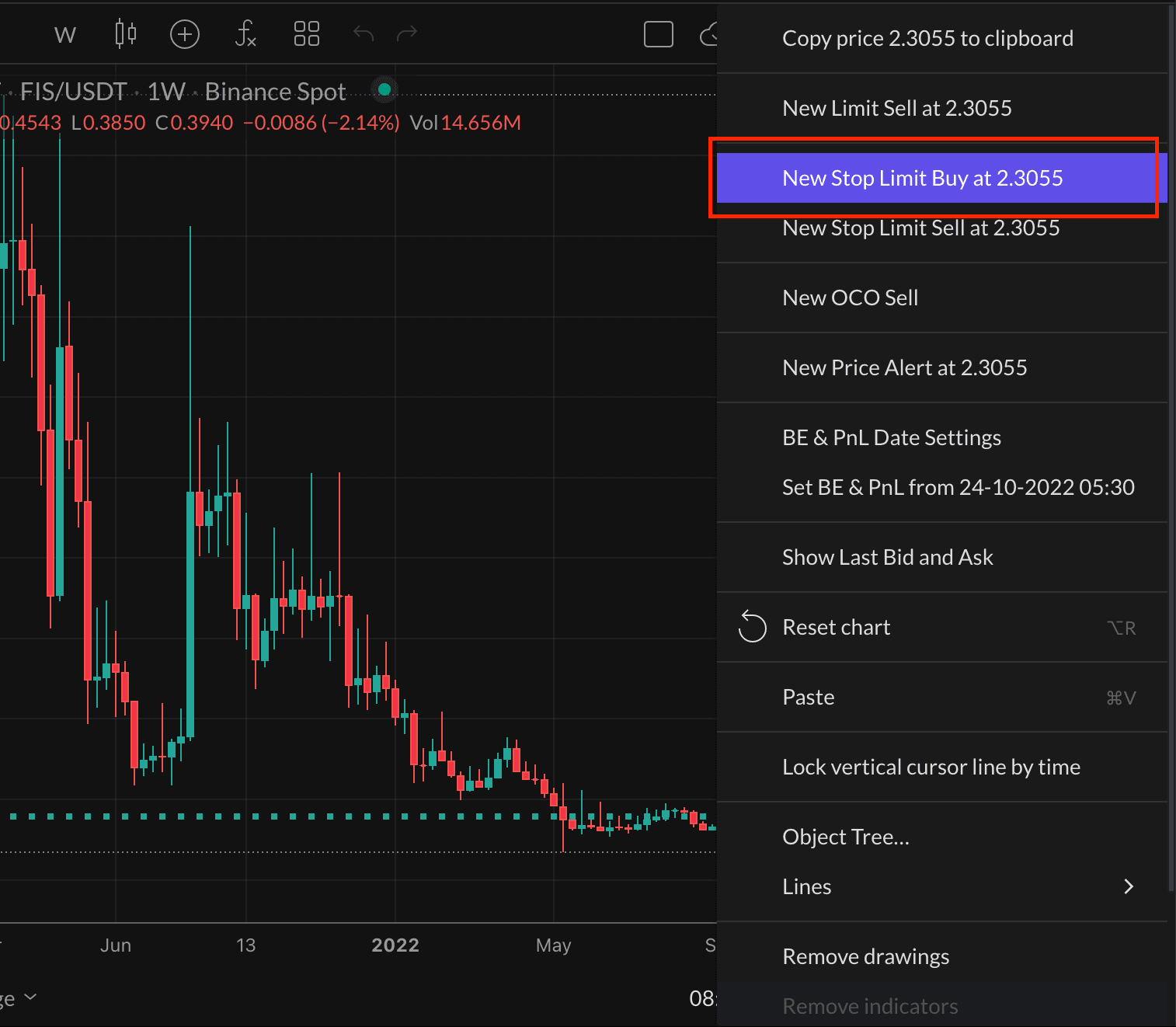Click the FIS/USDT symbol title
The width and height of the screenshot is (1176, 1027).
(x=73, y=92)
